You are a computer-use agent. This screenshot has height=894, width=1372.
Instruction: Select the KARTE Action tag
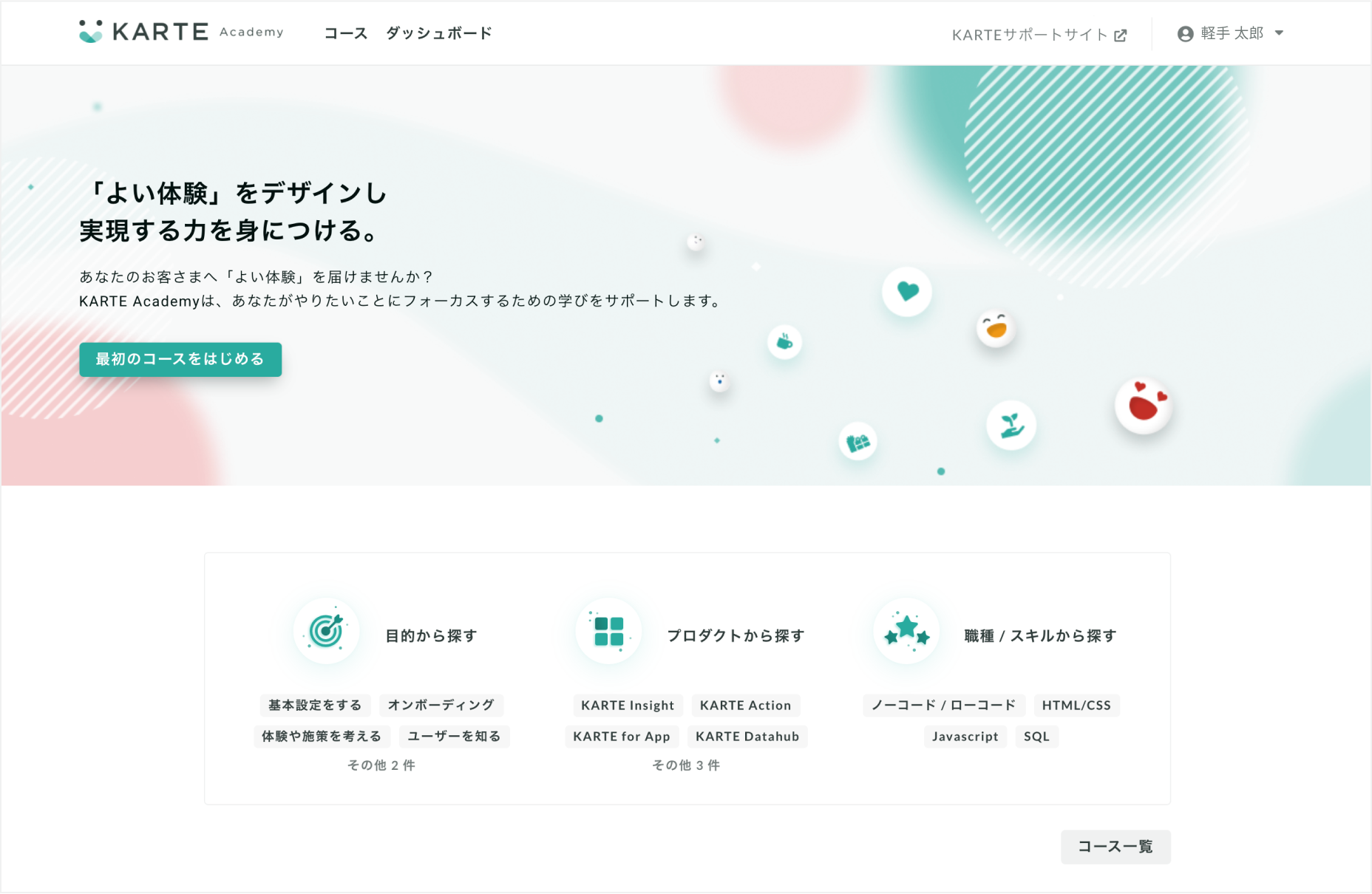pos(746,705)
